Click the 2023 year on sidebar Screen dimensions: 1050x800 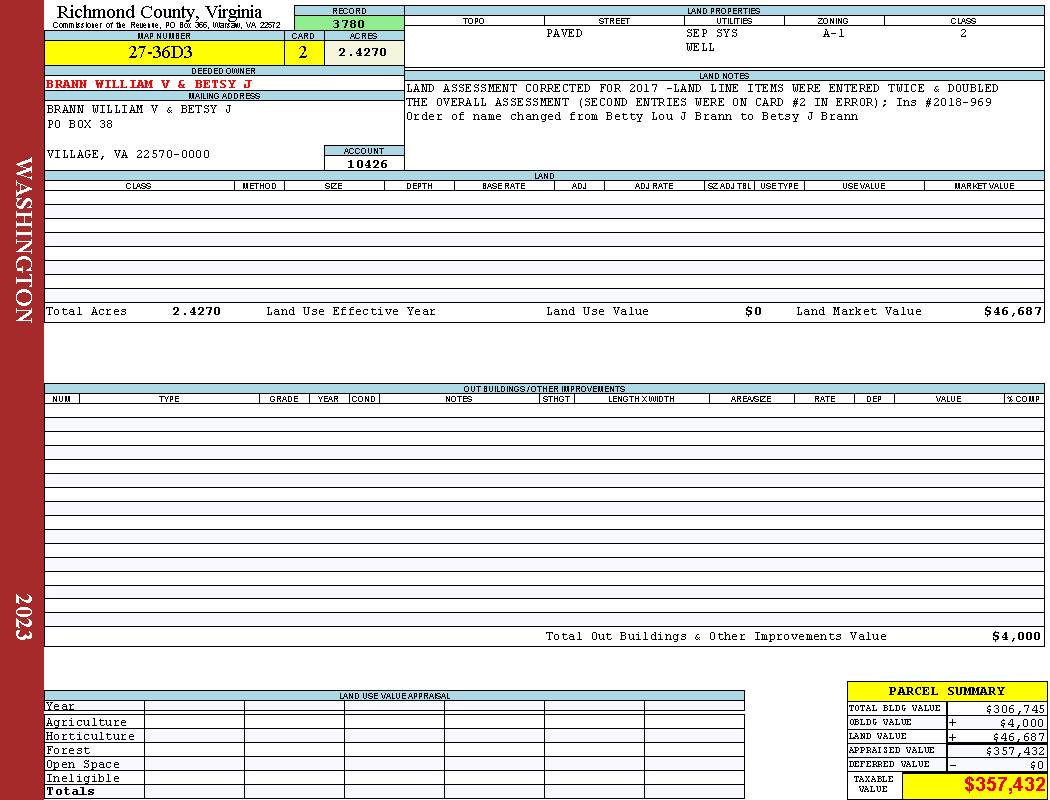pyautogui.click(x=23, y=617)
